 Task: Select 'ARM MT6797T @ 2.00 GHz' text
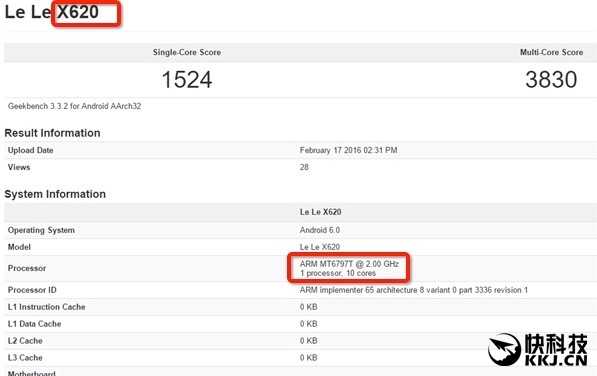click(x=349, y=264)
